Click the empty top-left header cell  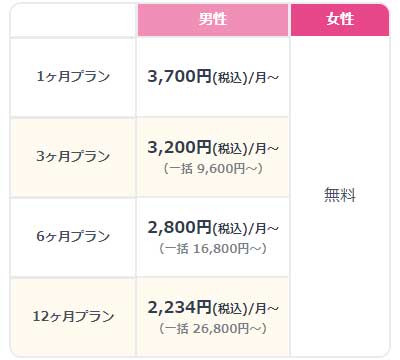point(73,20)
